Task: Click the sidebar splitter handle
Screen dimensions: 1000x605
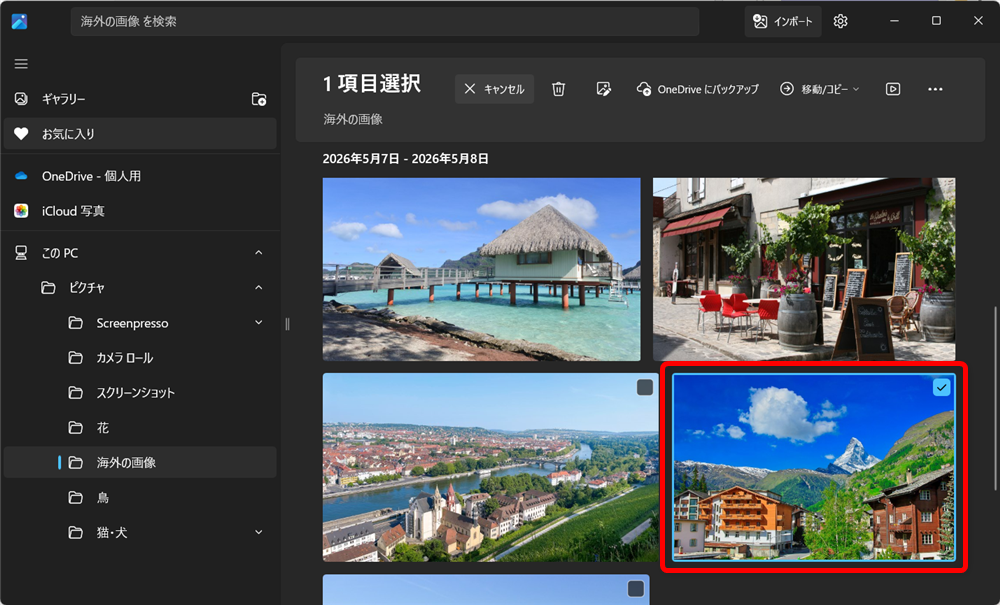Action: click(287, 324)
